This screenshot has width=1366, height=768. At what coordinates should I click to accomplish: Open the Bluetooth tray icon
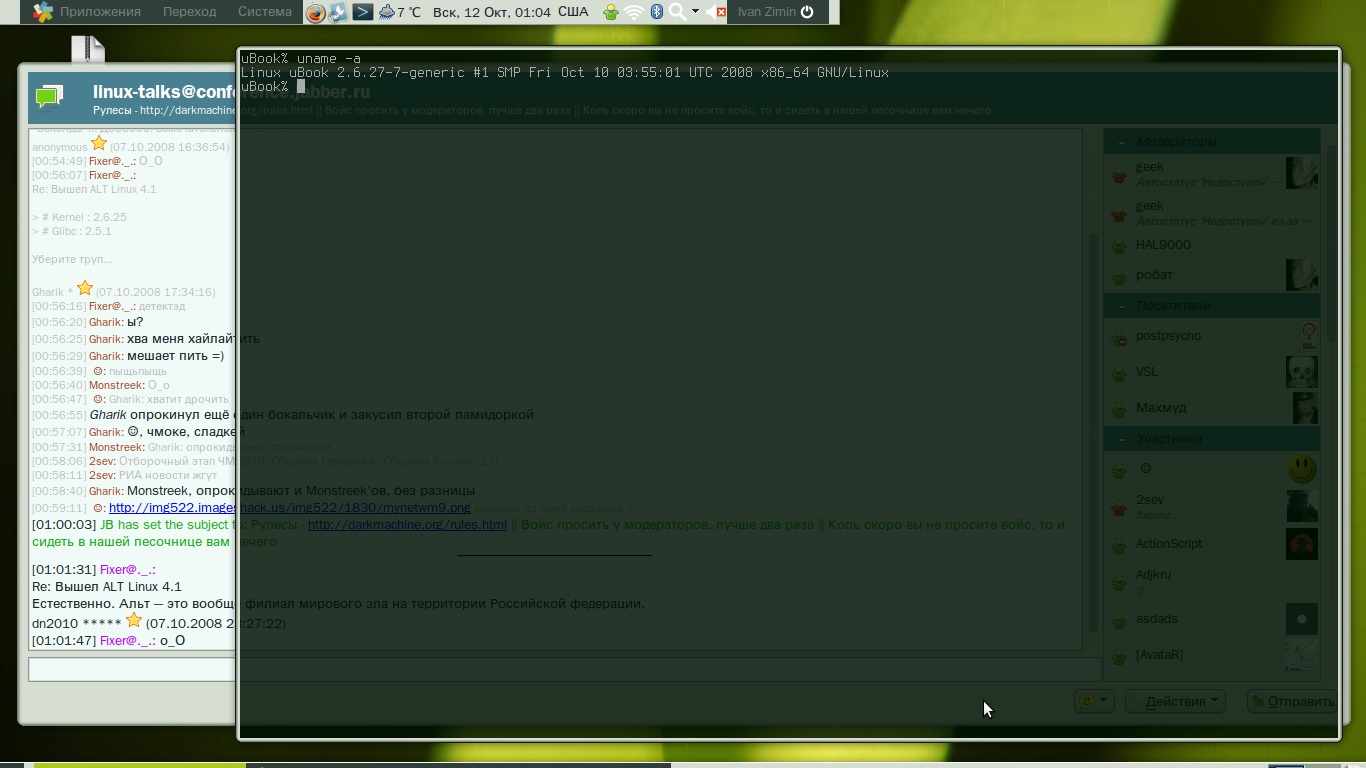coord(657,12)
